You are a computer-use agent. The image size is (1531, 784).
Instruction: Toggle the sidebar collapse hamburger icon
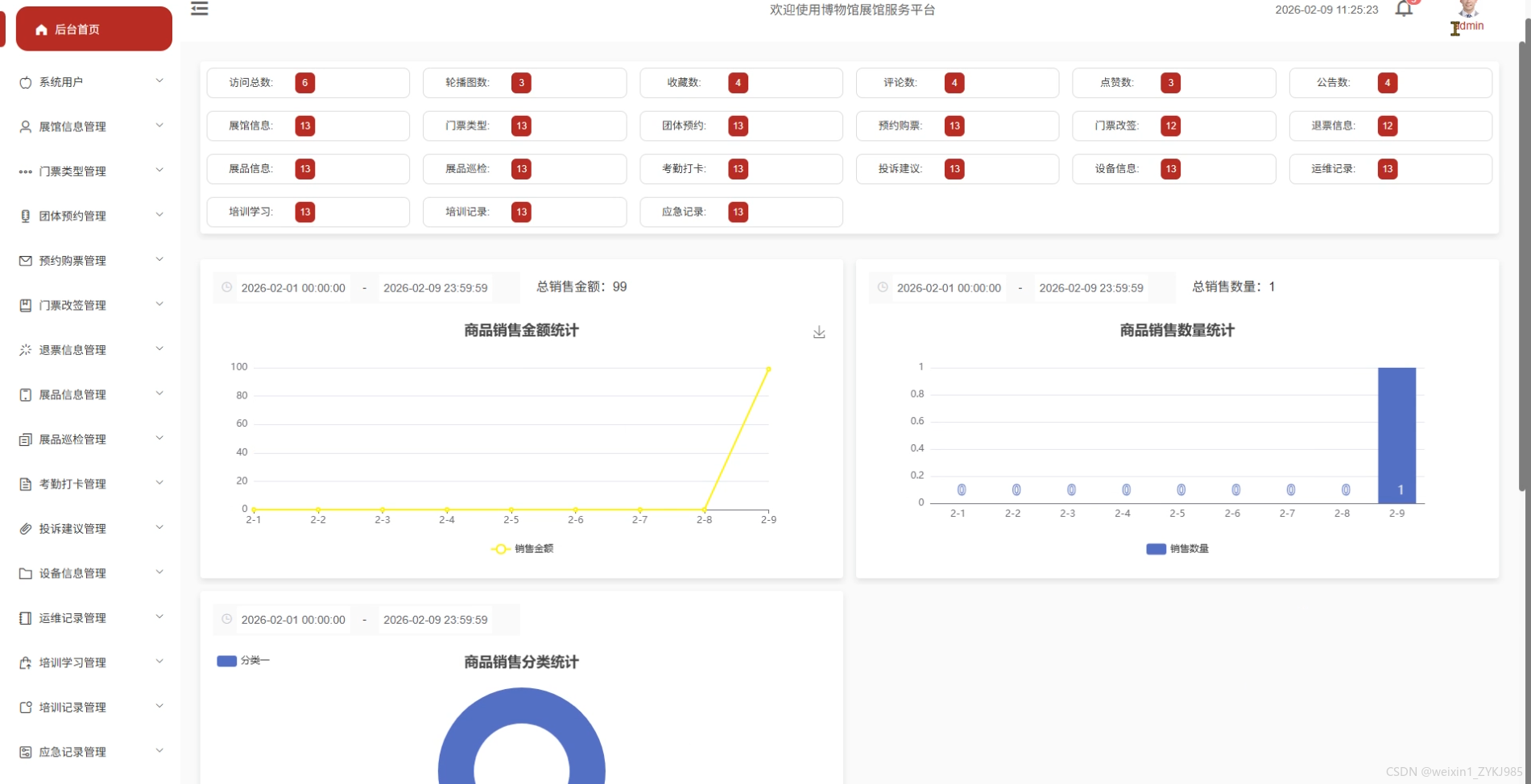[199, 9]
